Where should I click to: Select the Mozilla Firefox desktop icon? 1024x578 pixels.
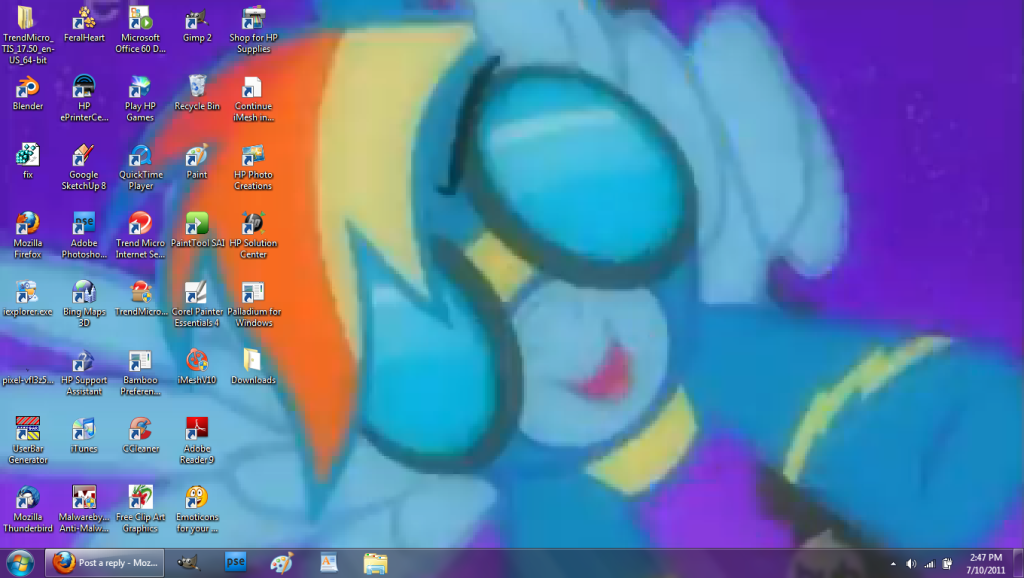[x=27, y=236]
